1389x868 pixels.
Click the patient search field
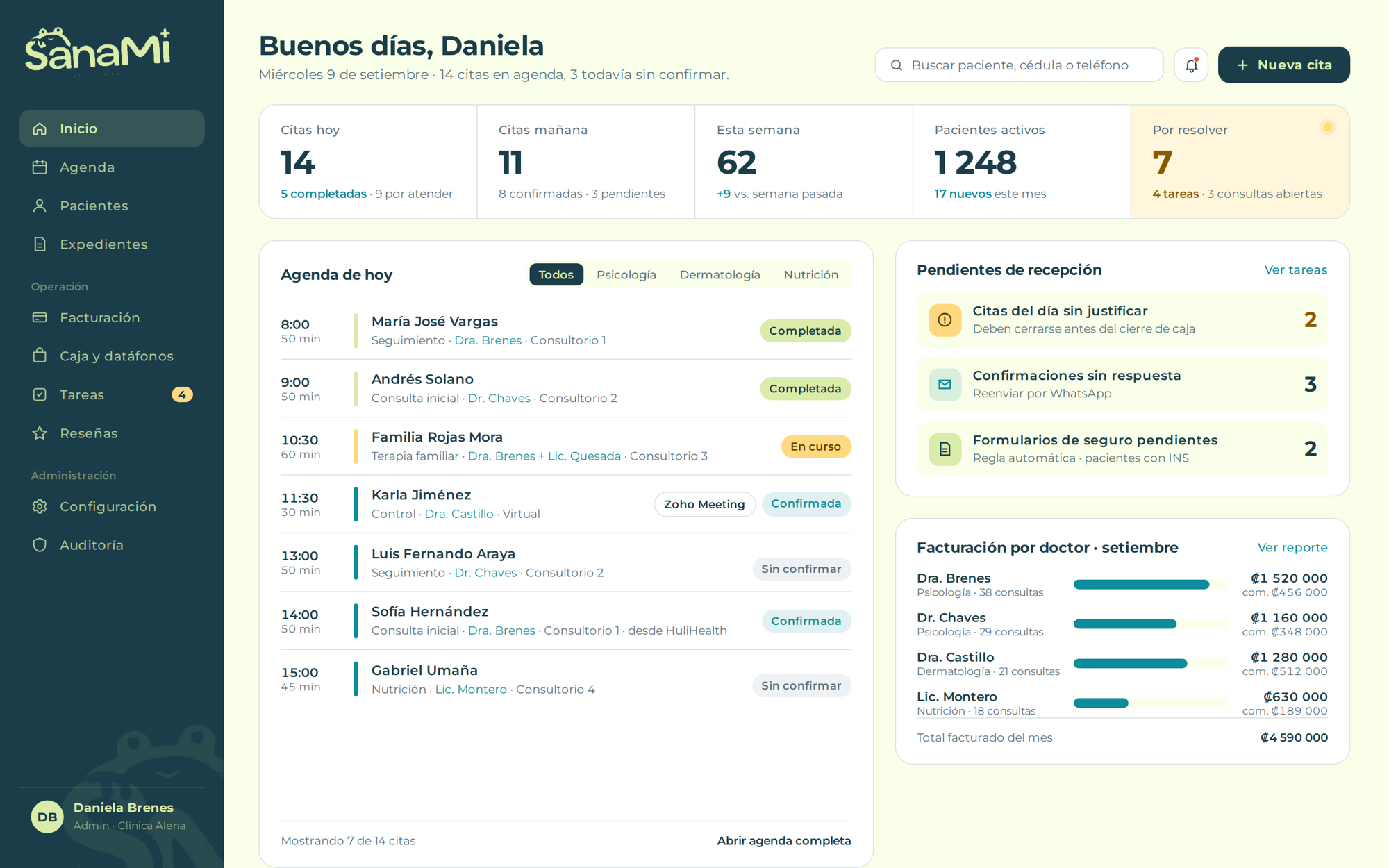(x=1019, y=65)
